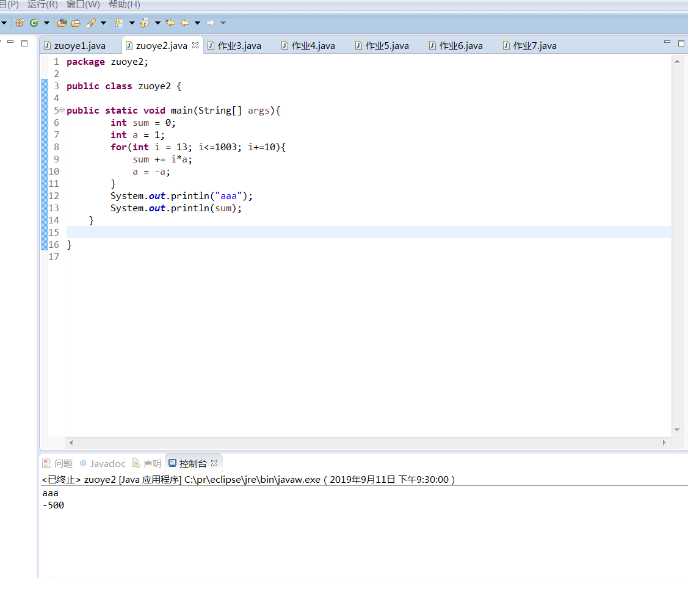Close the zuoye2.java editor tab
The image size is (690, 589).
point(196,45)
